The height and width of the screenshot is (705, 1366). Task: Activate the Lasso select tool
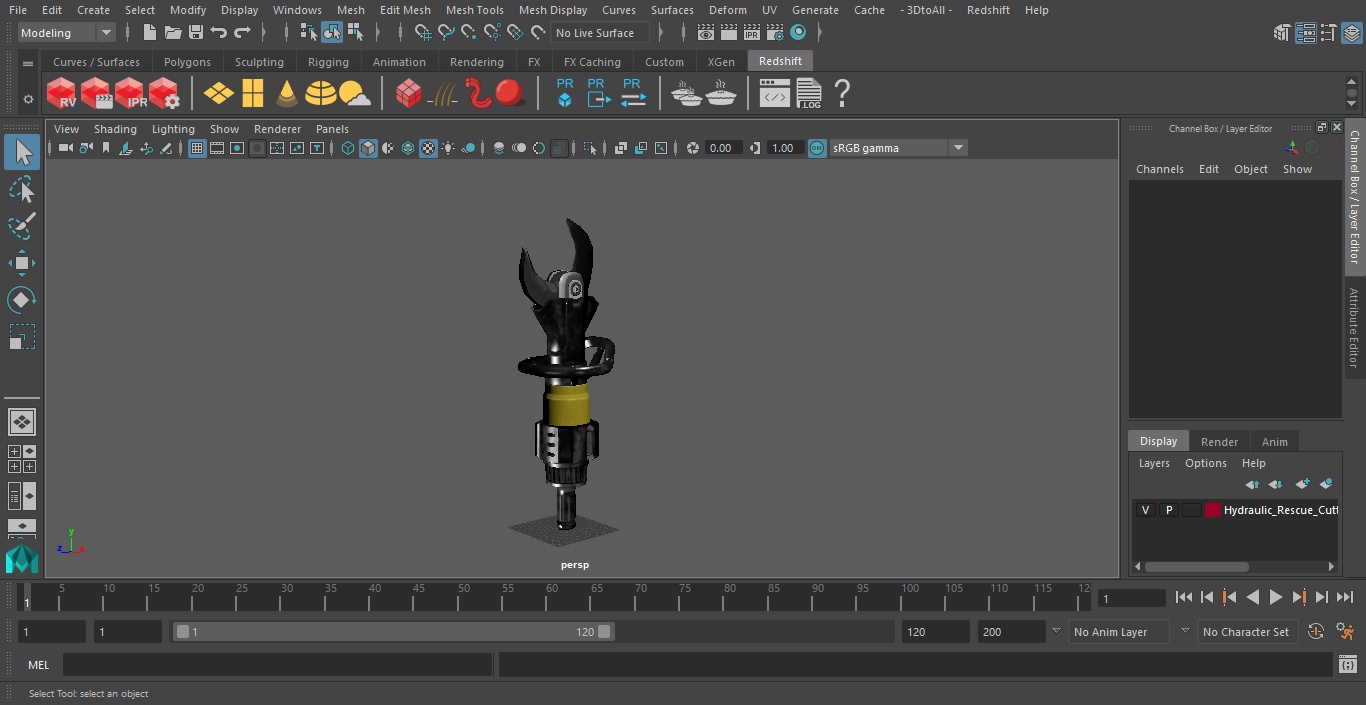coord(22,190)
